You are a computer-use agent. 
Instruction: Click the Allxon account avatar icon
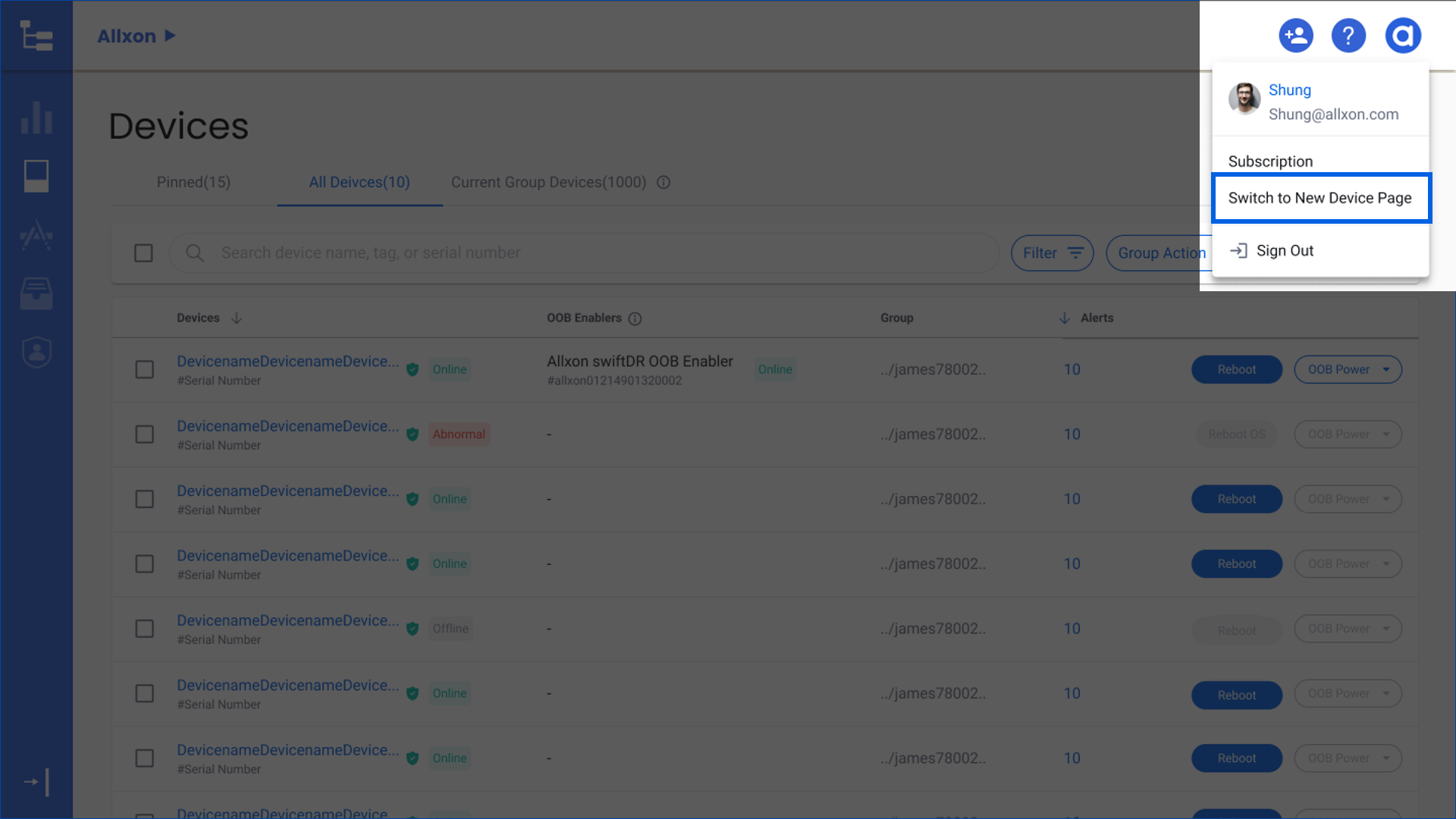point(1403,36)
